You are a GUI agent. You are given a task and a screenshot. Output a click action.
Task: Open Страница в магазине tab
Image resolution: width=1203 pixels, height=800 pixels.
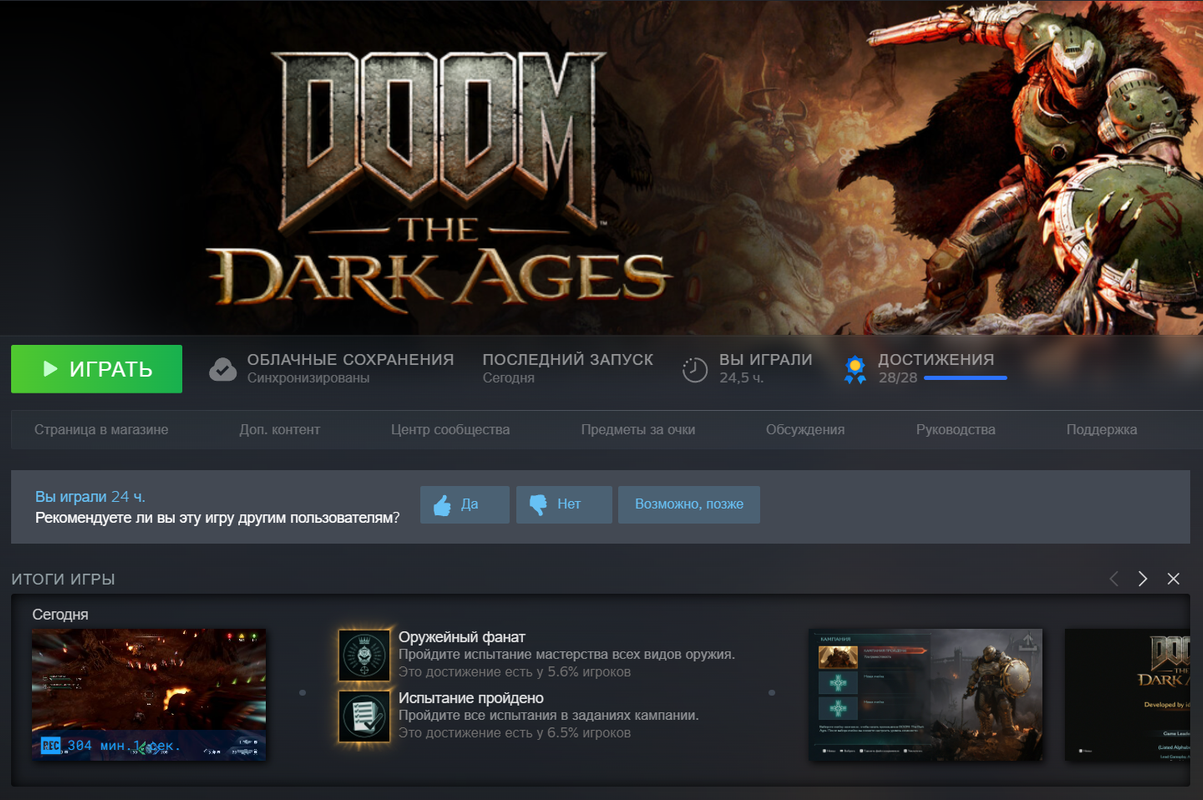pos(101,429)
